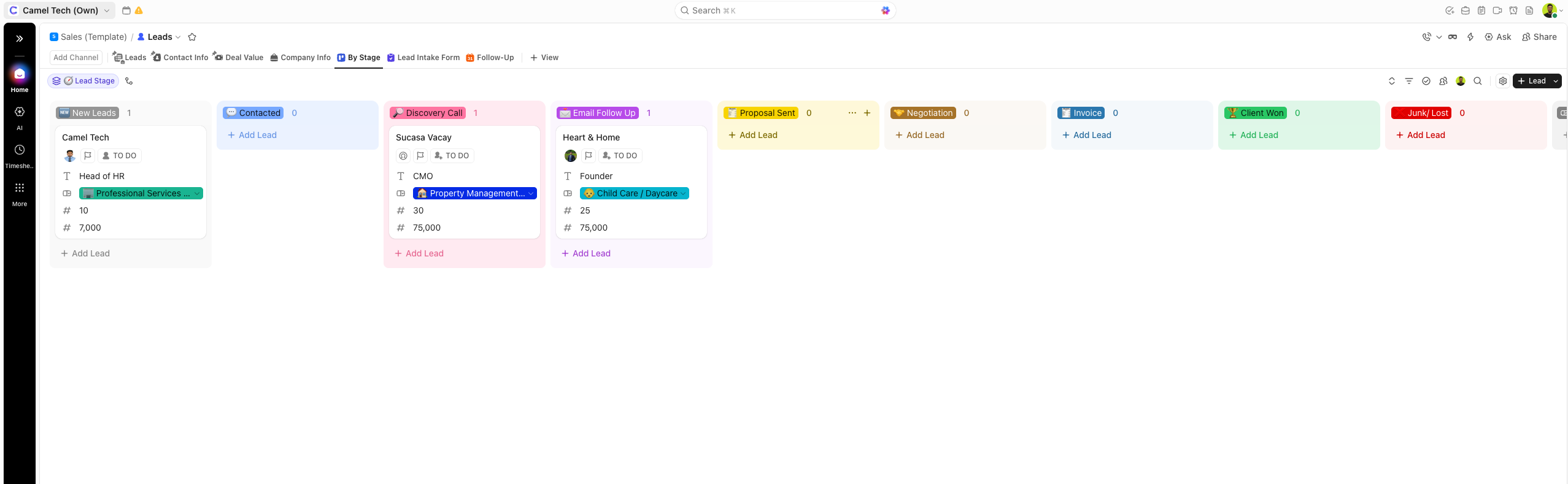The image size is (1568, 484).
Task: Open the alarm clock reminders icon
Action: pos(1513,10)
